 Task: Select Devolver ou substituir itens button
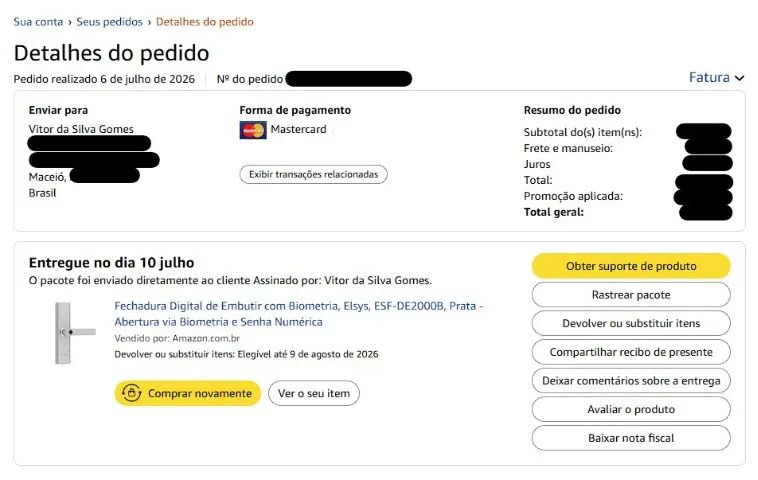click(x=631, y=323)
